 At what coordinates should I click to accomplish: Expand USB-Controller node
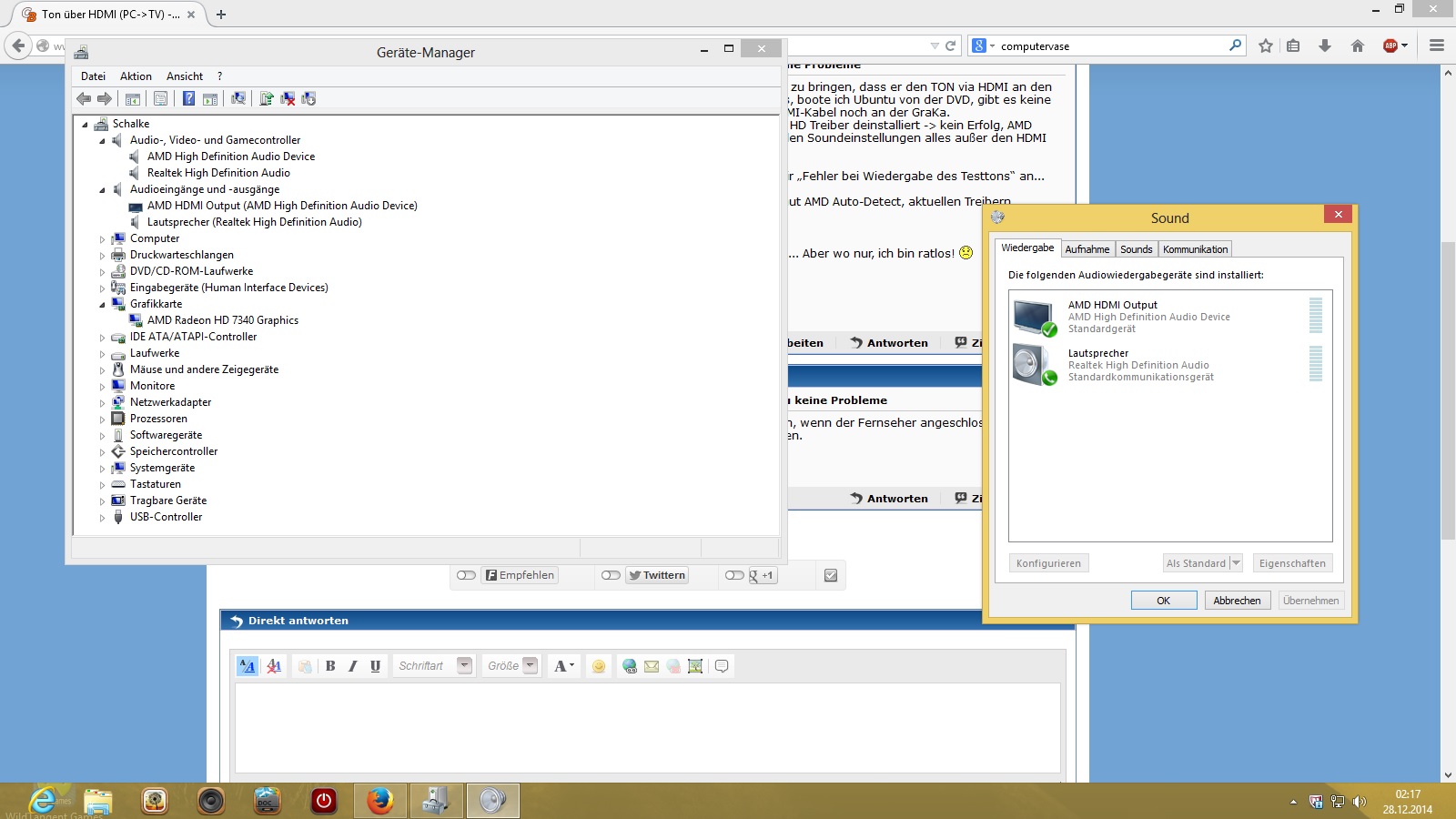point(102,518)
